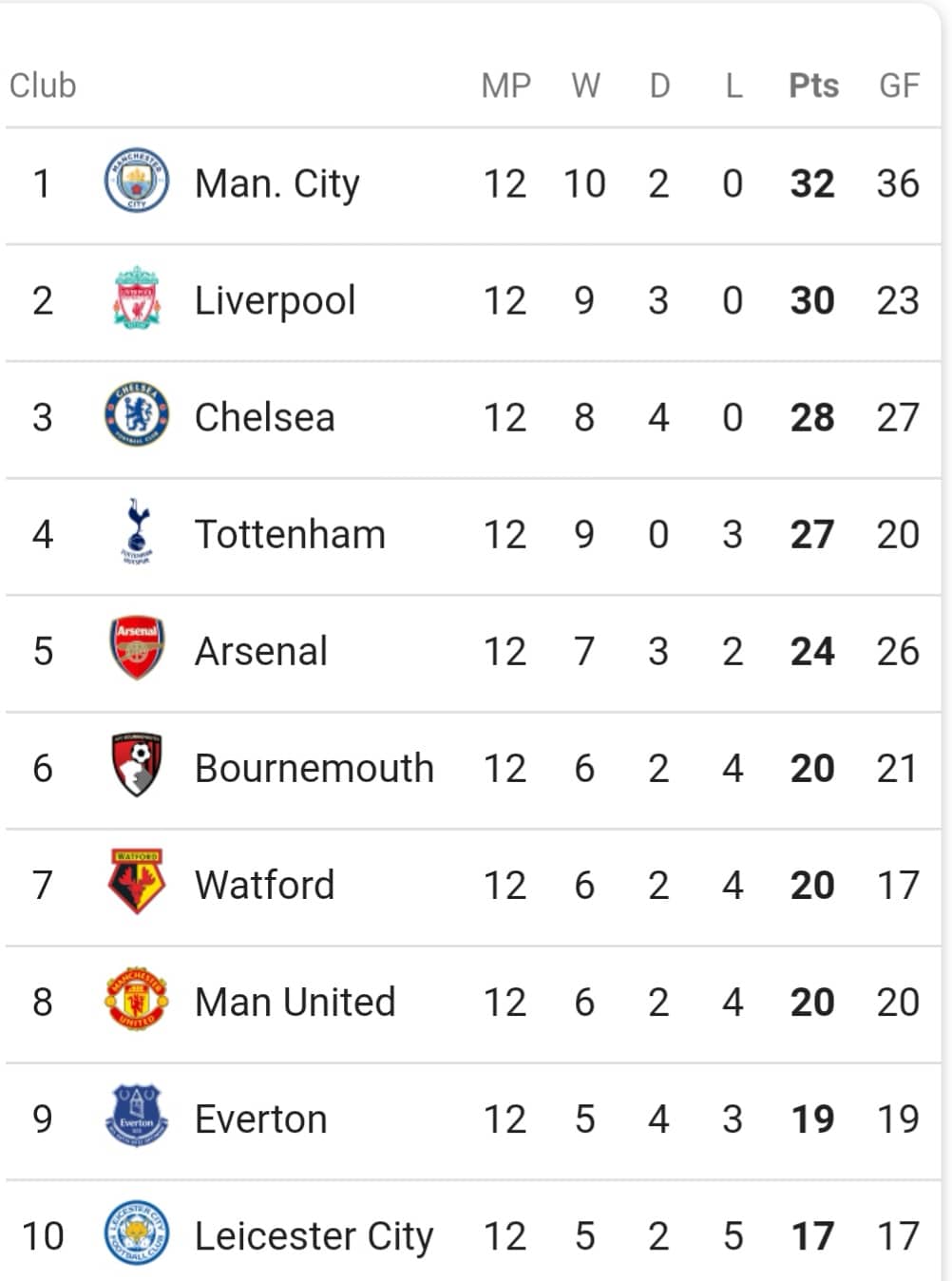Select the GF column header
952x1281 pixels.
click(899, 86)
